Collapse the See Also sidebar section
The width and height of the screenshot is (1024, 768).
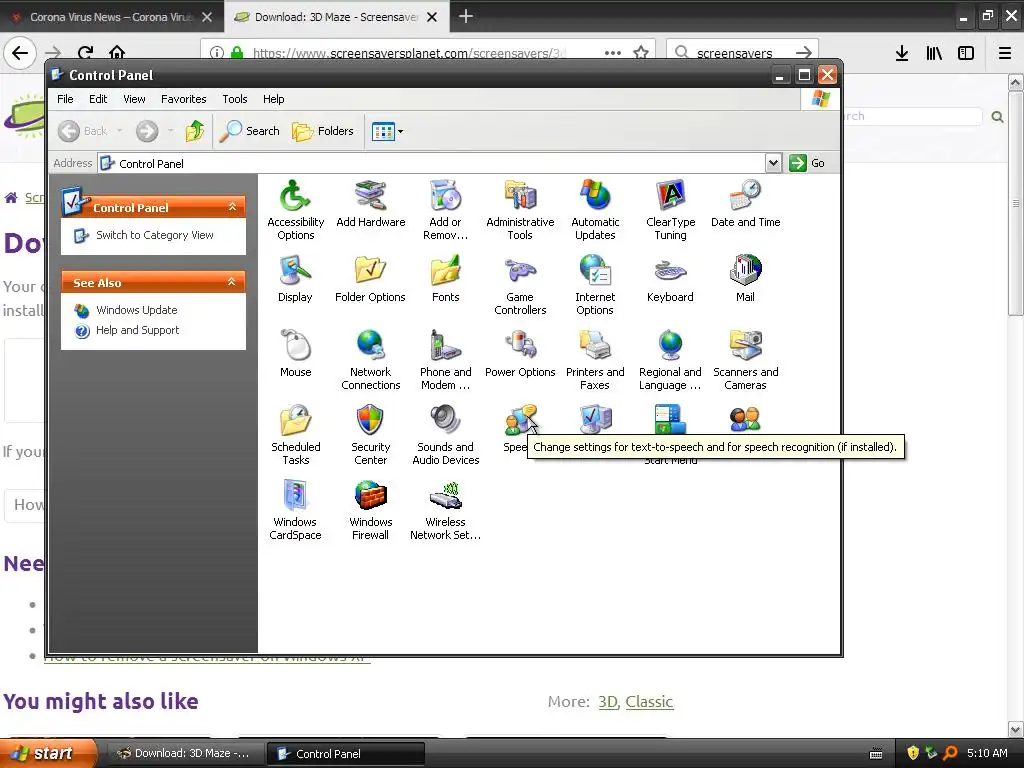[231, 282]
